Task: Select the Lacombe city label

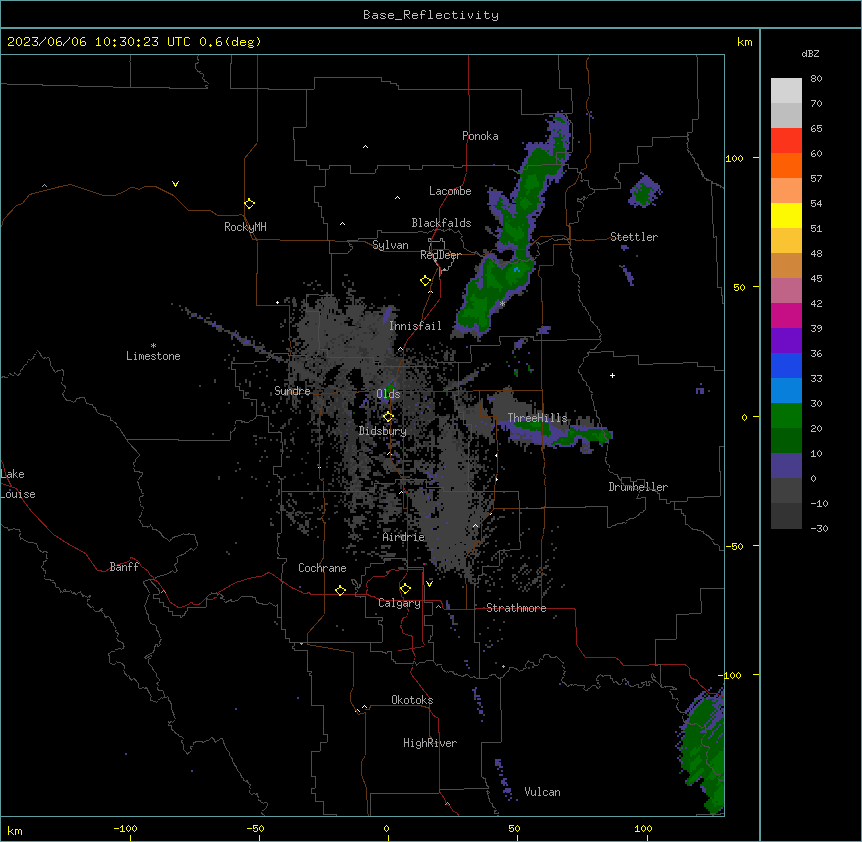Action: [x=450, y=191]
